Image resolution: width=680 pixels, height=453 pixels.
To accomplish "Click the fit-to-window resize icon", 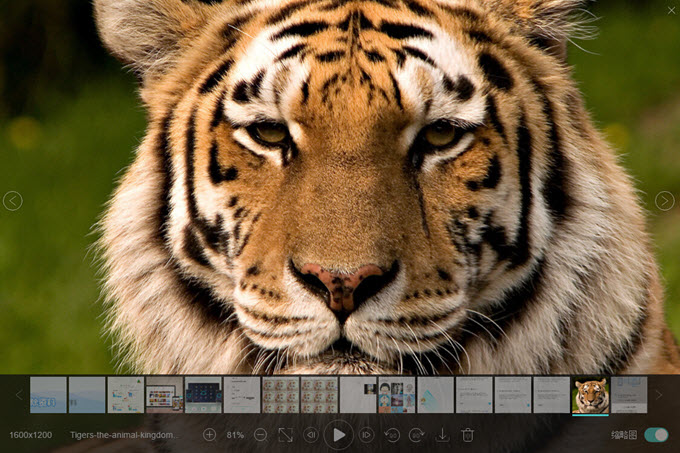I will 286,435.
